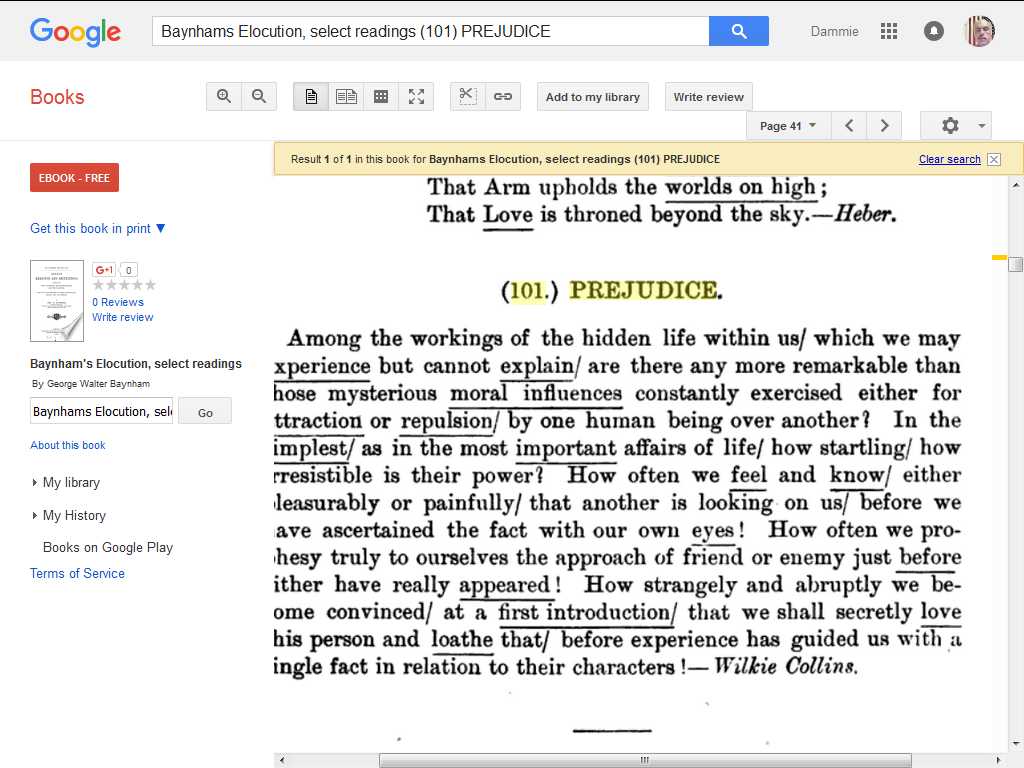Click the author name George Walter Baynham

[x=98, y=384]
